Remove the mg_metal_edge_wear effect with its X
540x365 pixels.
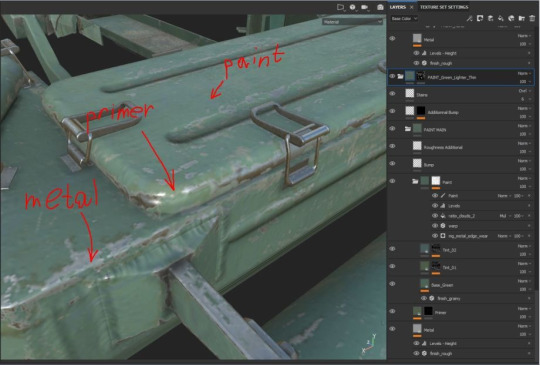(x=529, y=236)
